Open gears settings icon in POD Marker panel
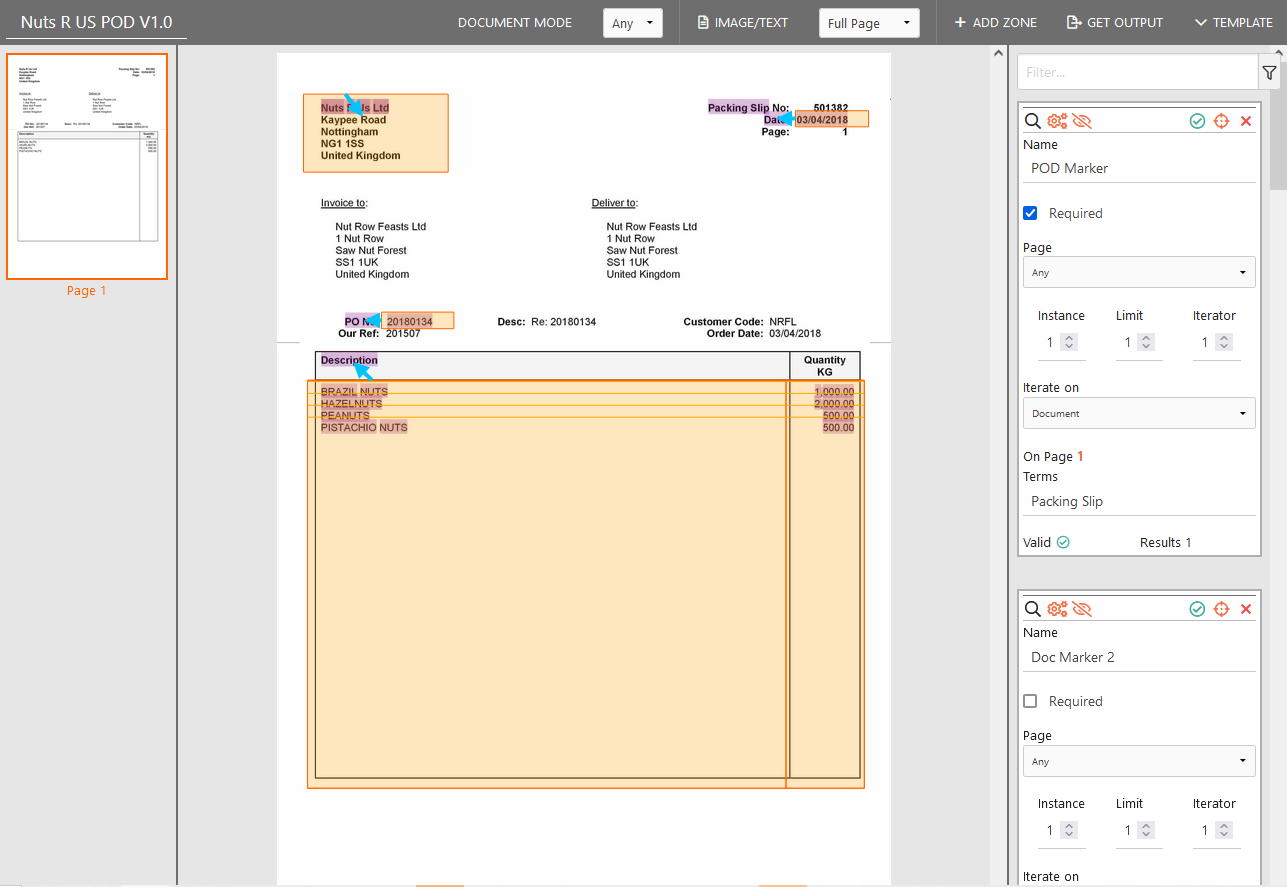The image size is (1287, 887). pyautogui.click(x=1057, y=121)
